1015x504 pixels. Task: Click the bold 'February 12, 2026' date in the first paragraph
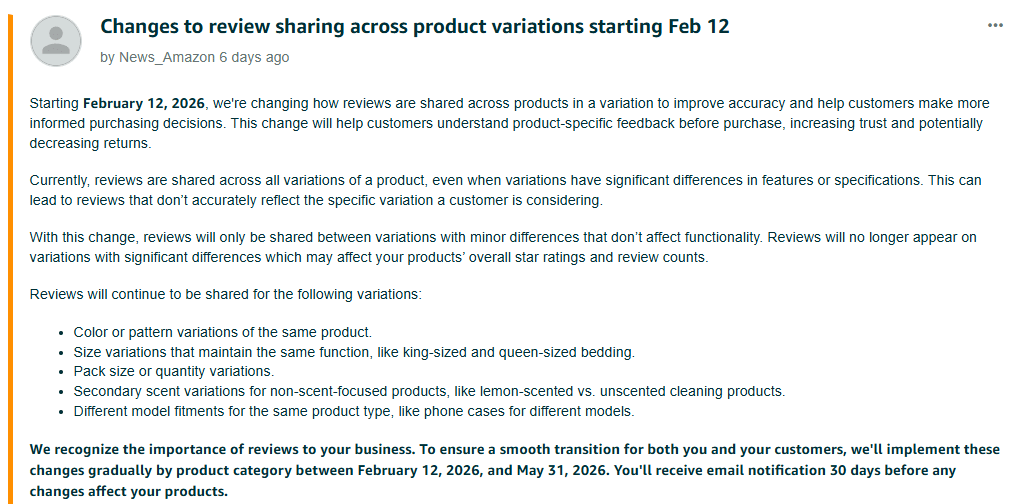click(144, 103)
